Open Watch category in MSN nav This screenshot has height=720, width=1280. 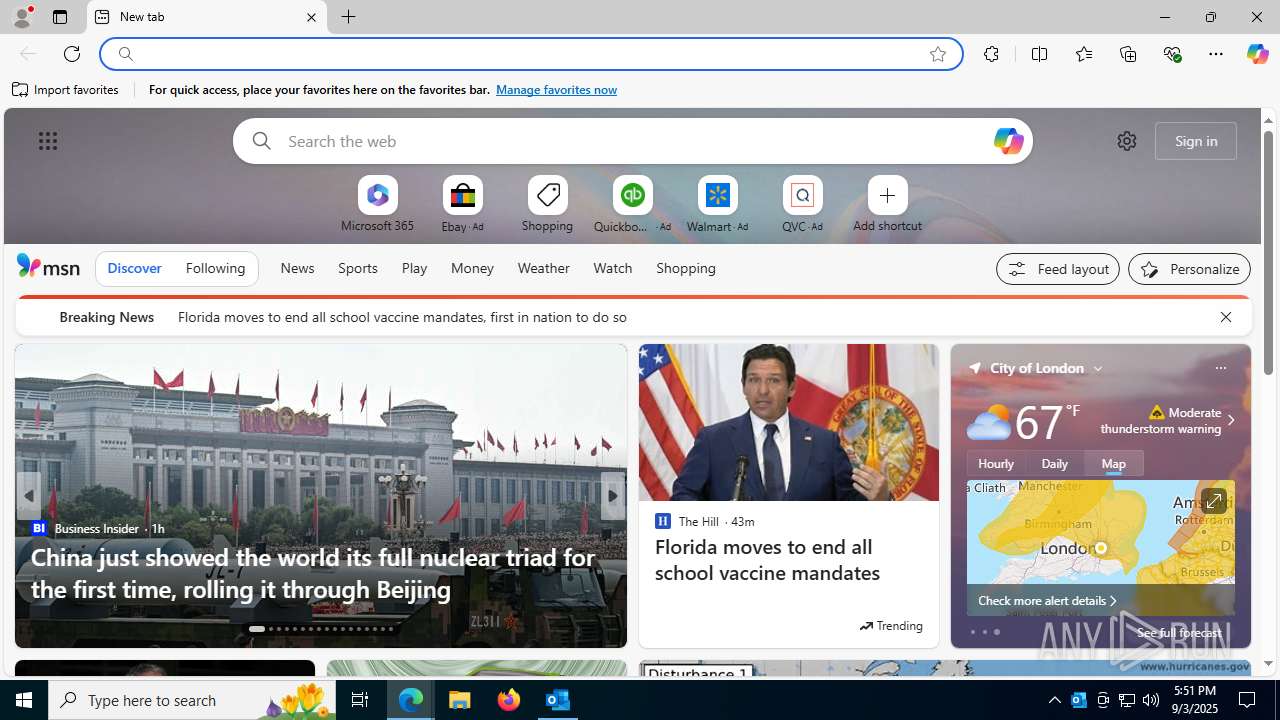[612, 268]
